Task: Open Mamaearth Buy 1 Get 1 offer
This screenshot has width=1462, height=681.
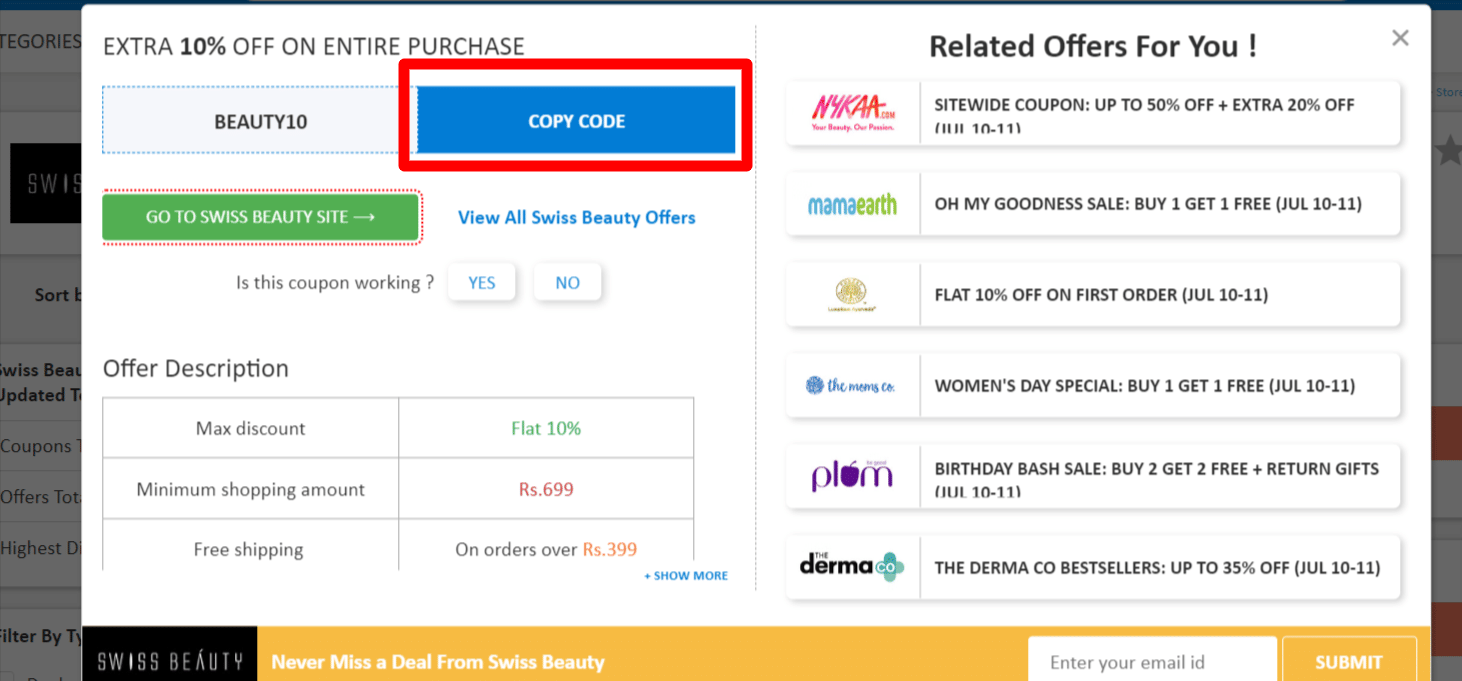Action: pyautogui.click(x=1148, y=204)
